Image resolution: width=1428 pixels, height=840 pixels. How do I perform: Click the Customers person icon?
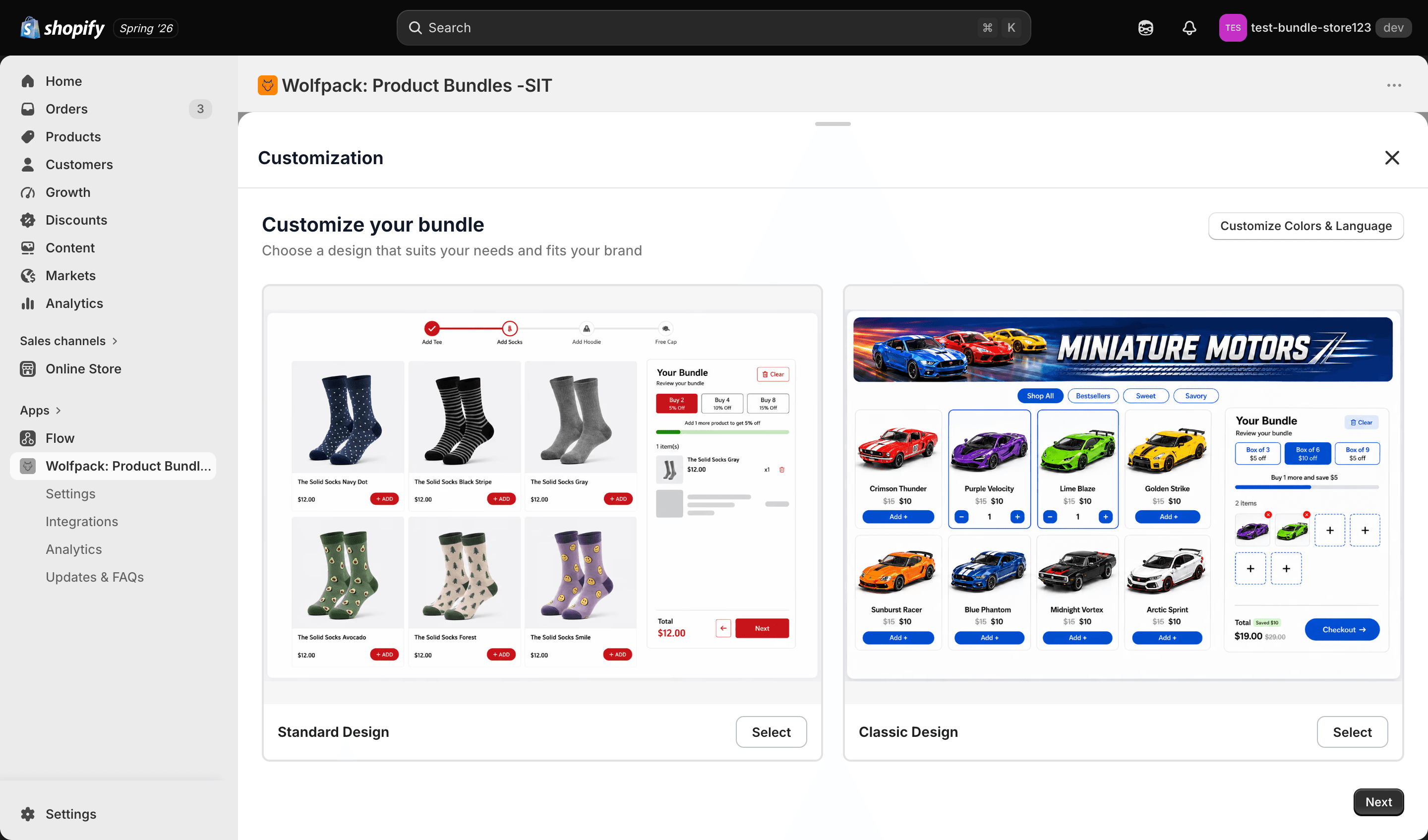click(x=28, y=164)
